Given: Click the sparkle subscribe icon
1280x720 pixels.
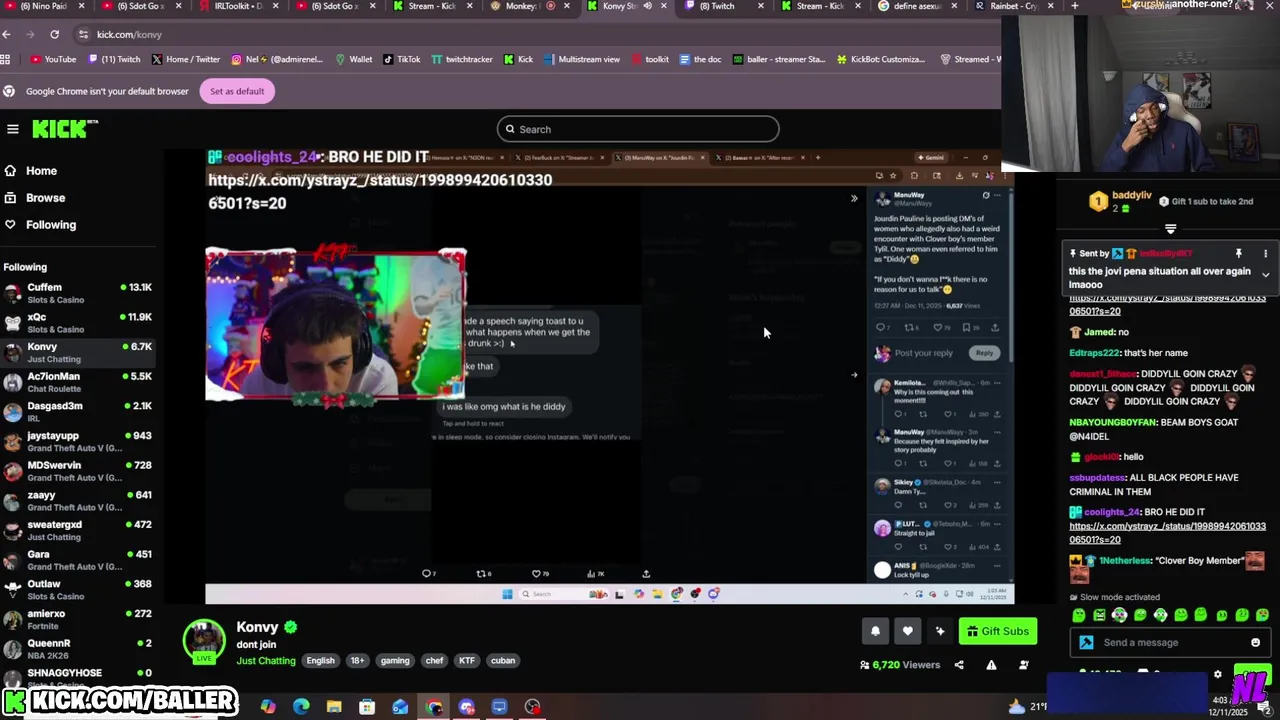Looking at the screenshot, I should tap(940, 631).
